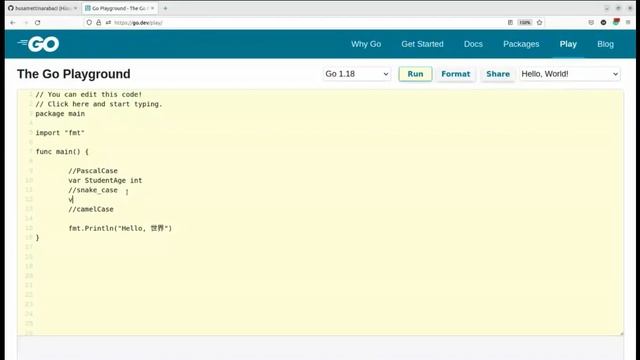Click the dark round extension icon
This screenshot has height=360, width=640.
click(x=603, y=22)
